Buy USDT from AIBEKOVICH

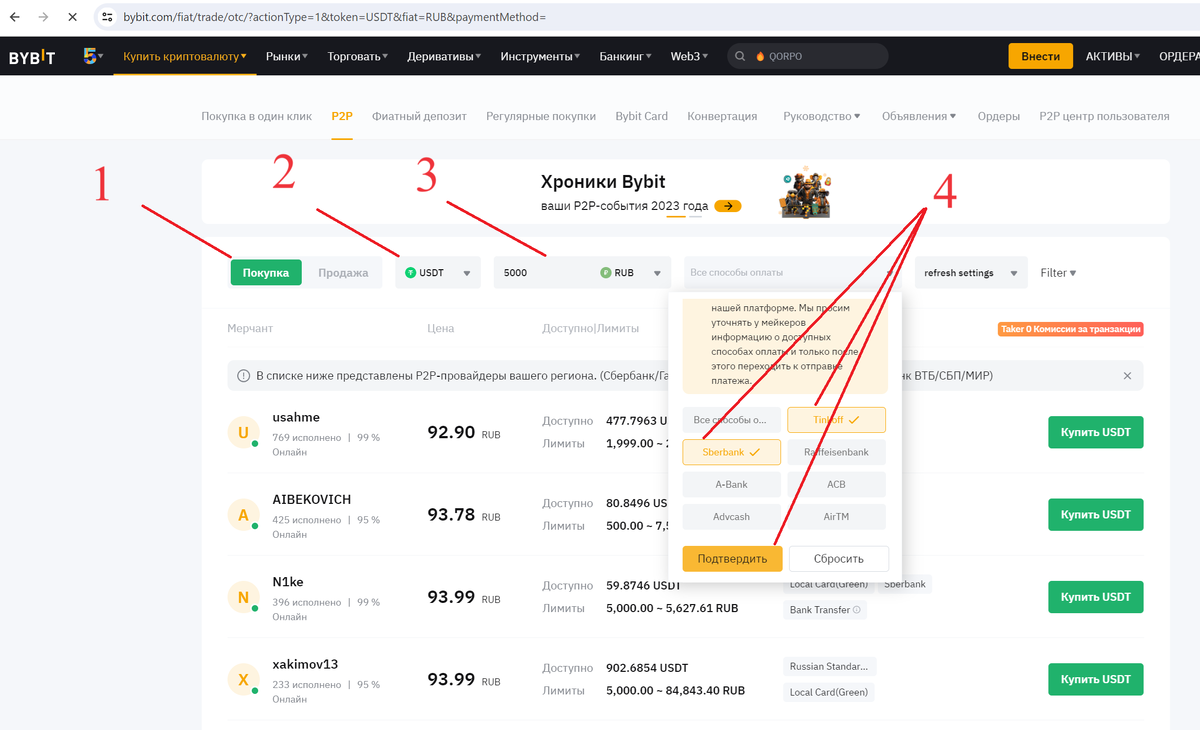1095,515
